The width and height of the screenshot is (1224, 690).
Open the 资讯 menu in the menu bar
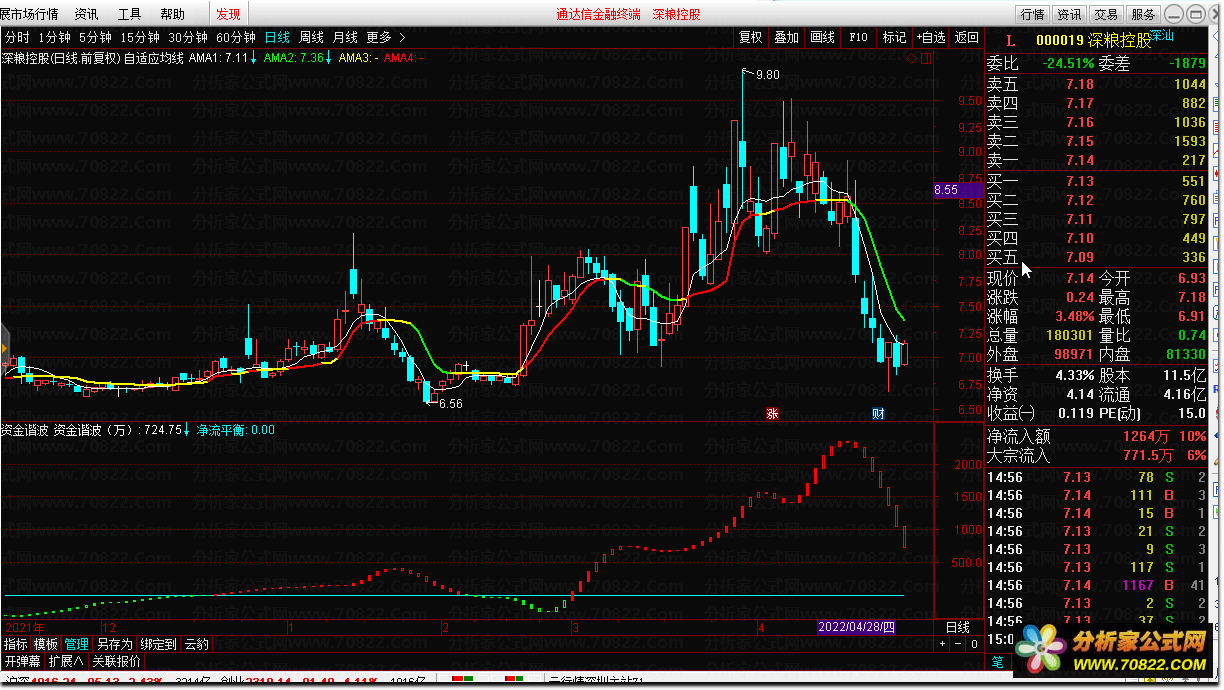[x=87, y=14]
